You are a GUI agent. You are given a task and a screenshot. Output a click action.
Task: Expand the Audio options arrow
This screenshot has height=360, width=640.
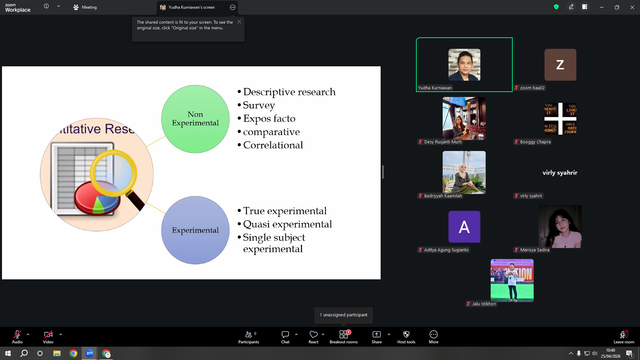[x=28, y=334]
